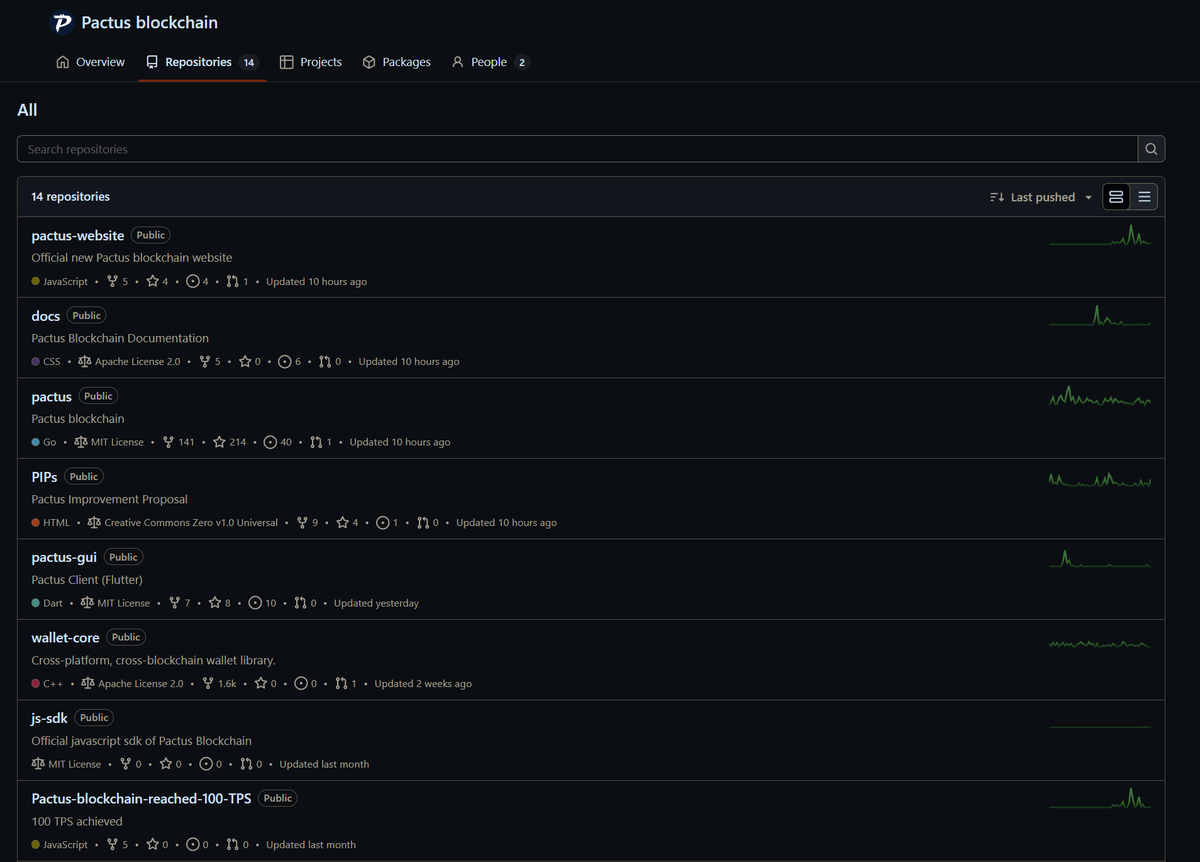
Task: Open the People tab
Action: tap(490, 62)
